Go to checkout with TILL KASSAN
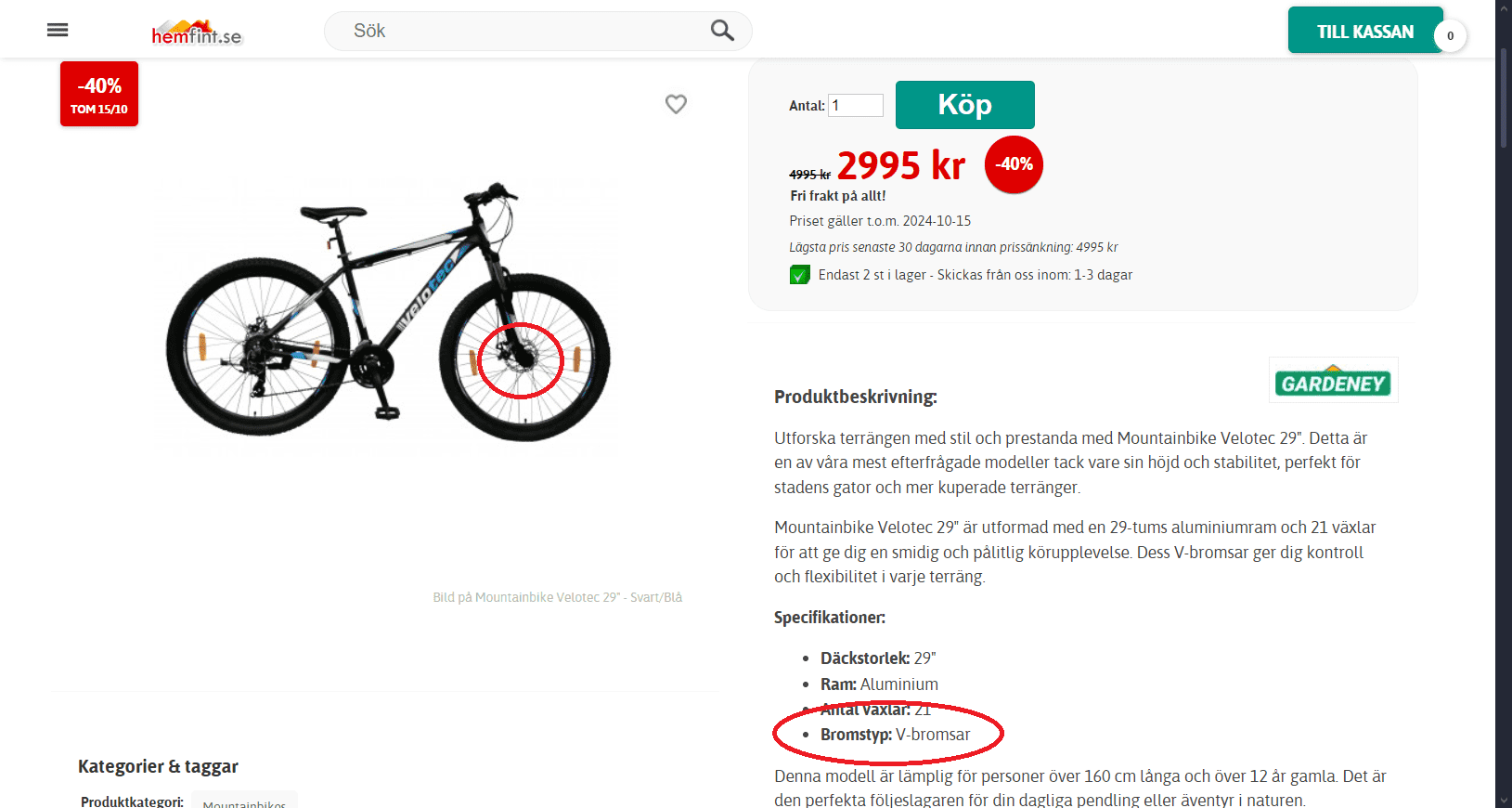Viewport: 1512px width, 808px height. pyautogui.click(x=1364, y=32)
